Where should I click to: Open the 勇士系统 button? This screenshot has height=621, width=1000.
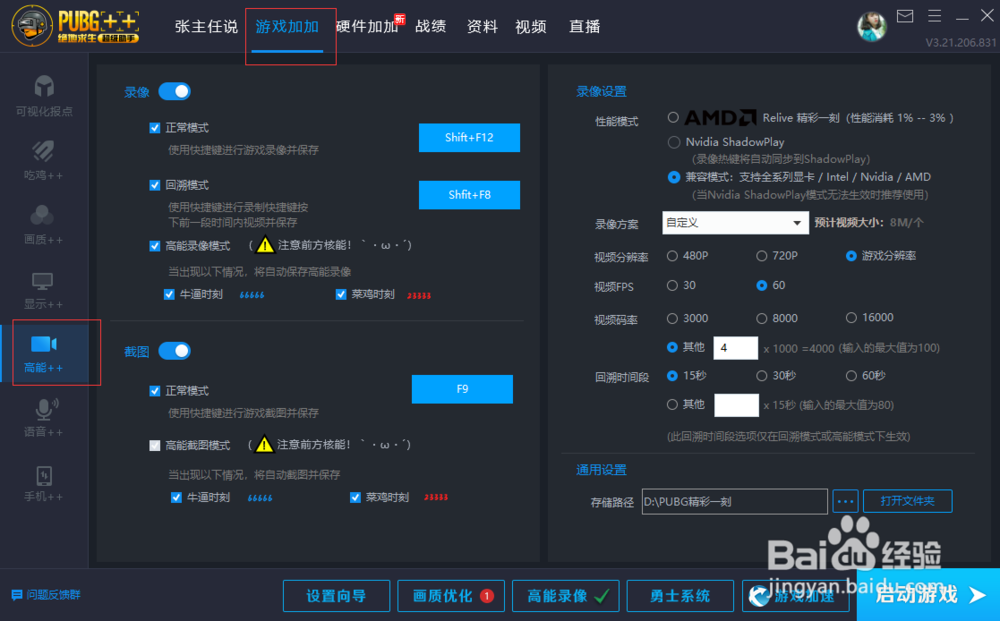coord(680,596)
